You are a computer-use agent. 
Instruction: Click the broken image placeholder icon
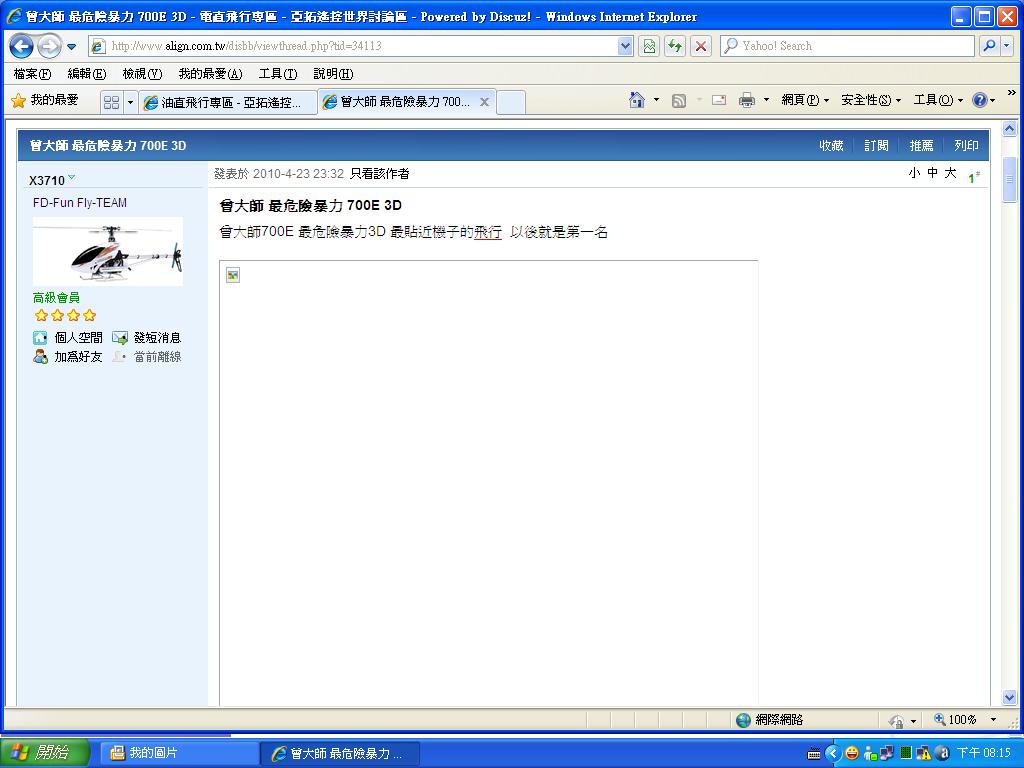[233, 275]
